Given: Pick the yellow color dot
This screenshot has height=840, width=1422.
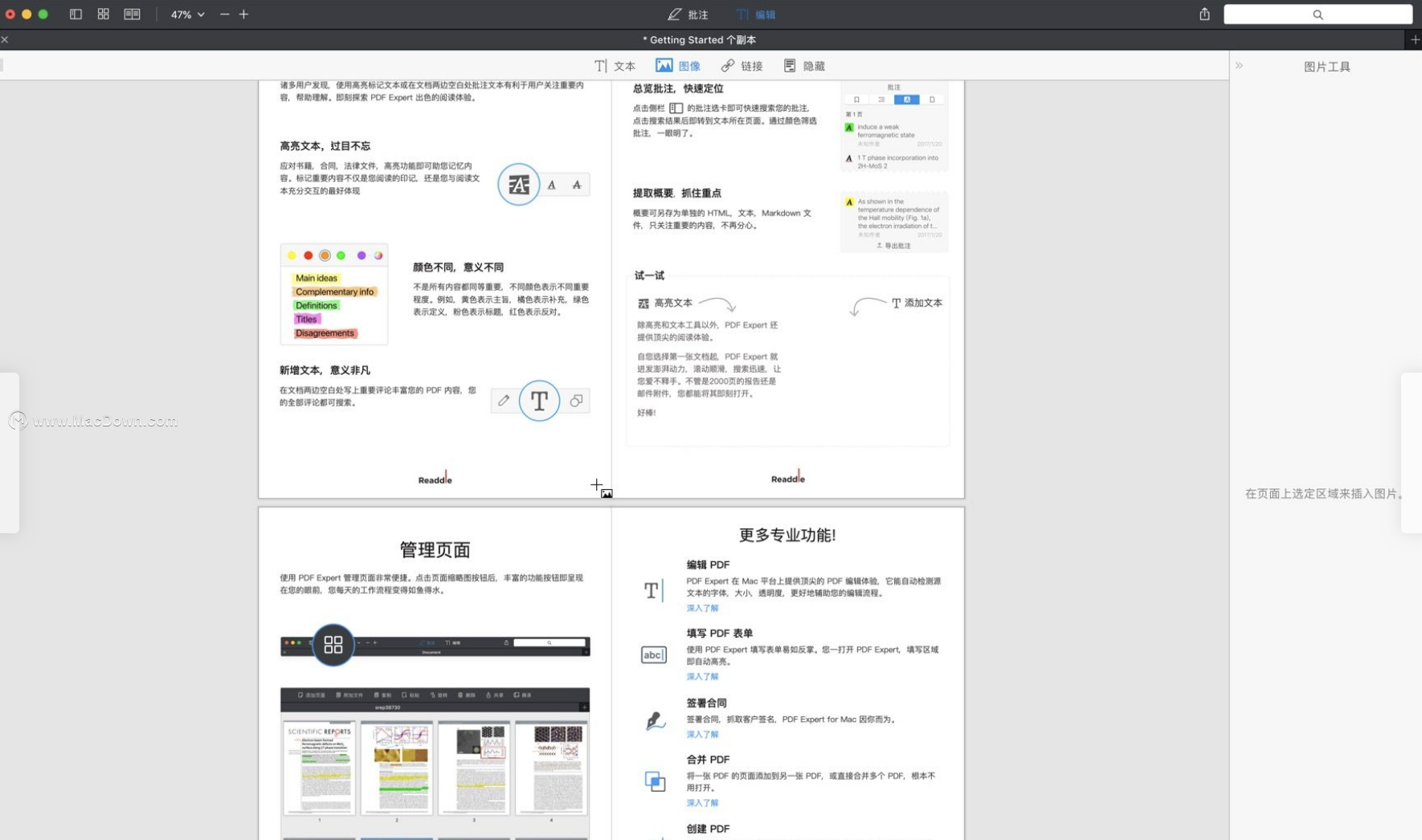Looking at the screenshot, I should 292,255.
